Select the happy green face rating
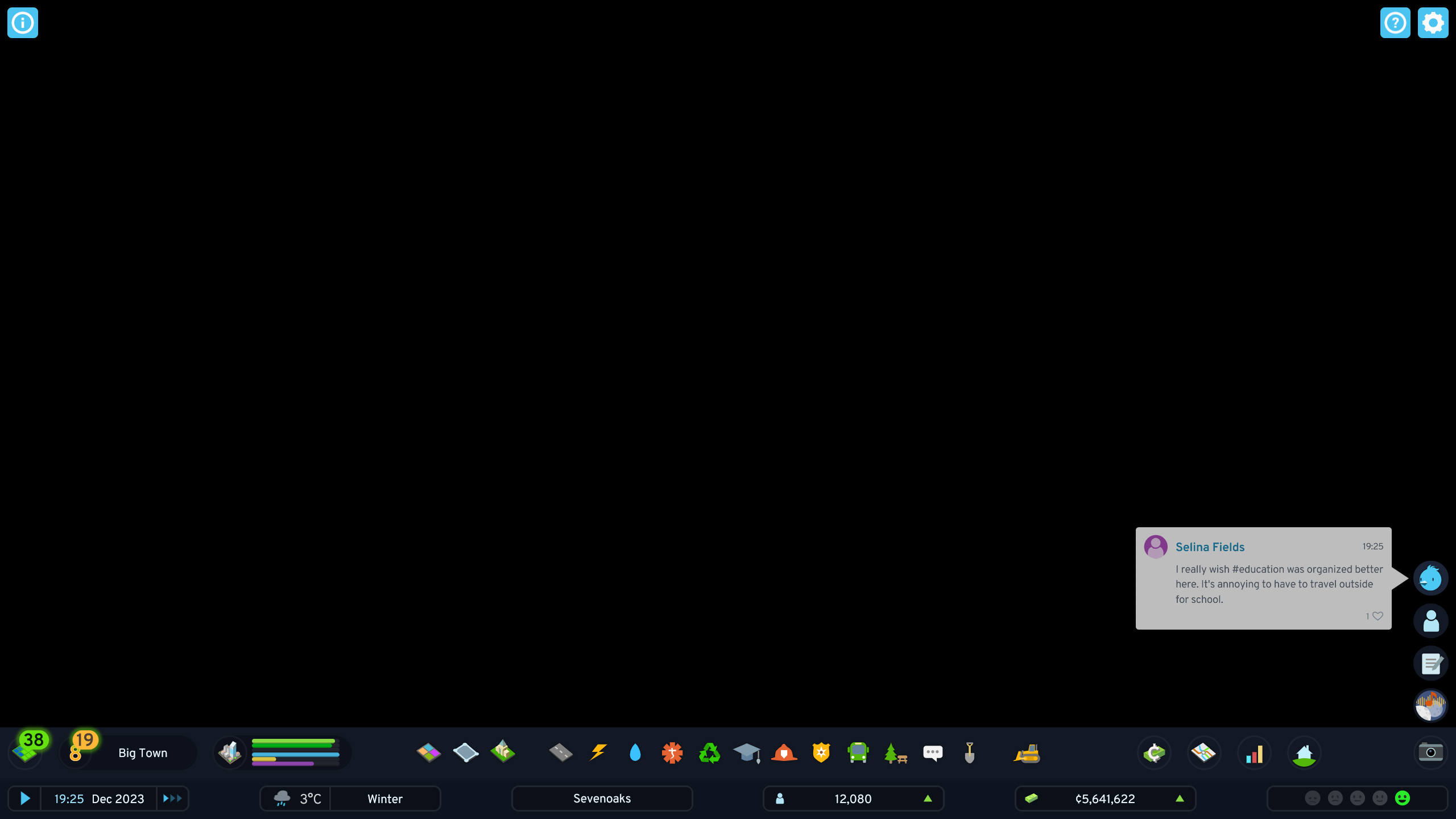The width and height of the screenshot is (1456, 819). coord(1403,798)
